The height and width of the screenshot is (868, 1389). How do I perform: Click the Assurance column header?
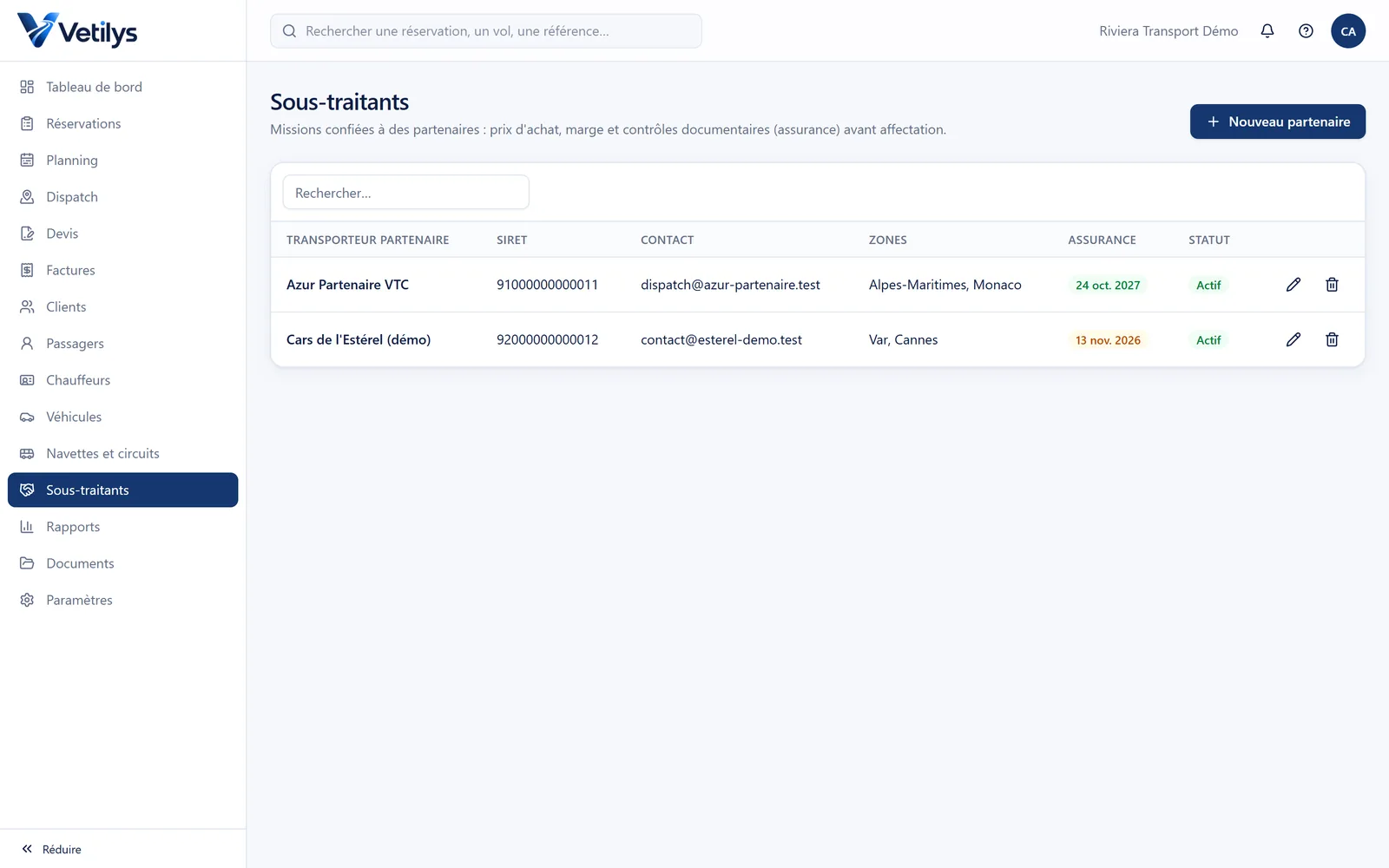pos(1102,240)
